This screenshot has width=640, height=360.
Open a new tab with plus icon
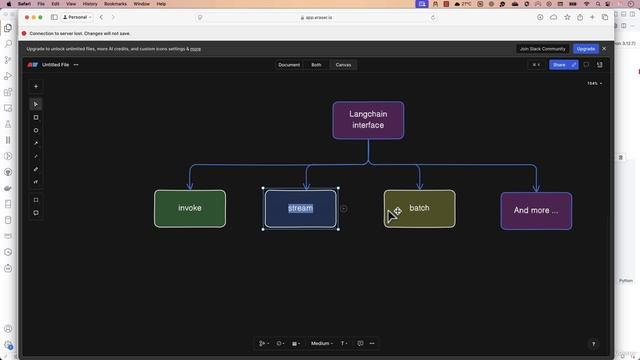592,18
